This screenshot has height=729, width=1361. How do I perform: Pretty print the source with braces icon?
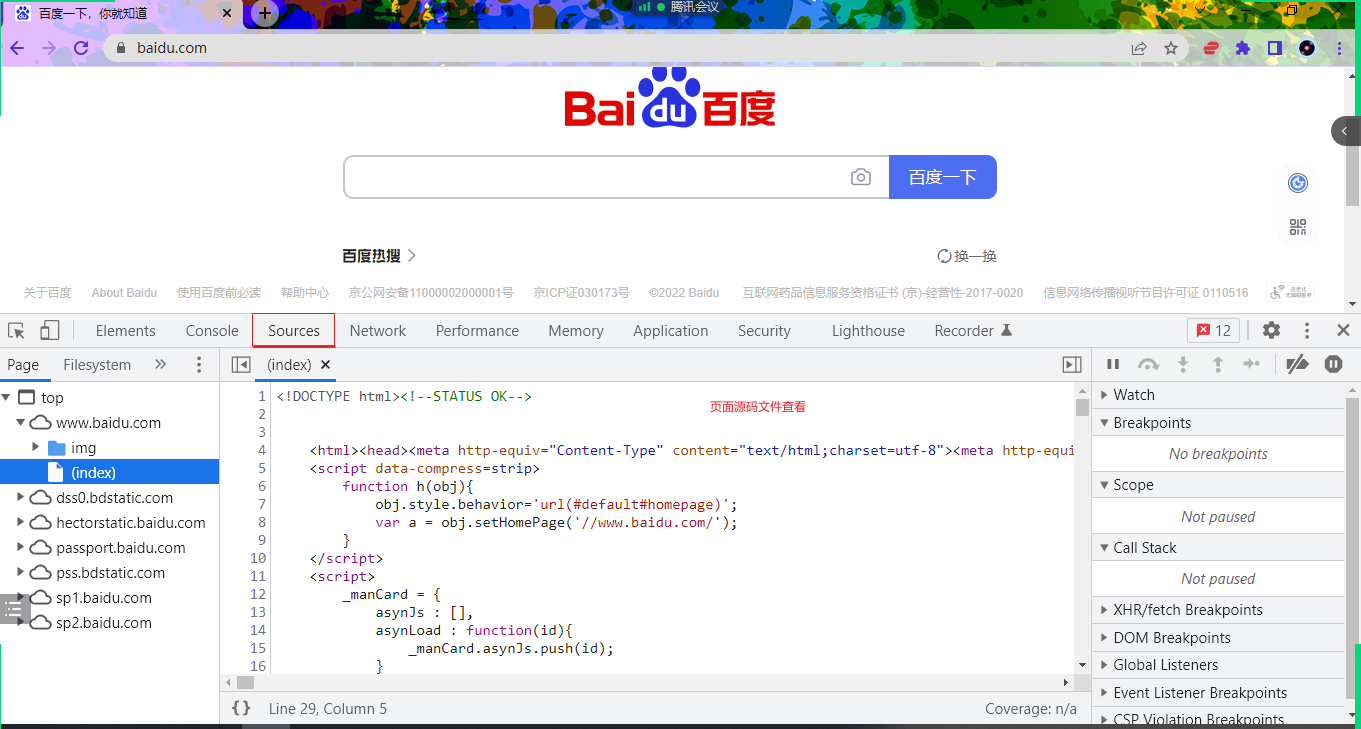click(x=241, y=708)
